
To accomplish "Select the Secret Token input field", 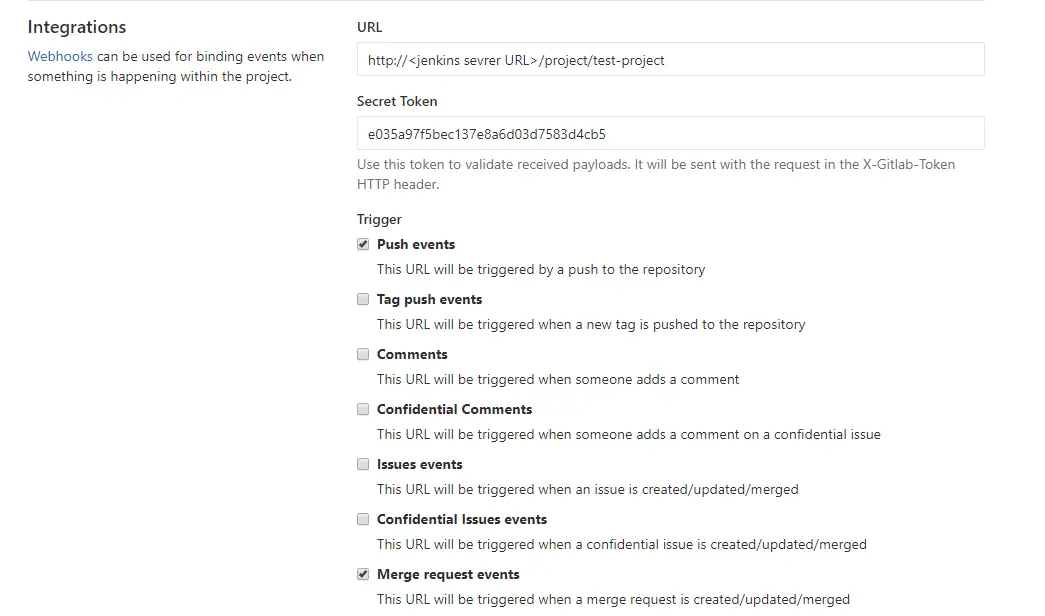I will click(x=670, y=132).
